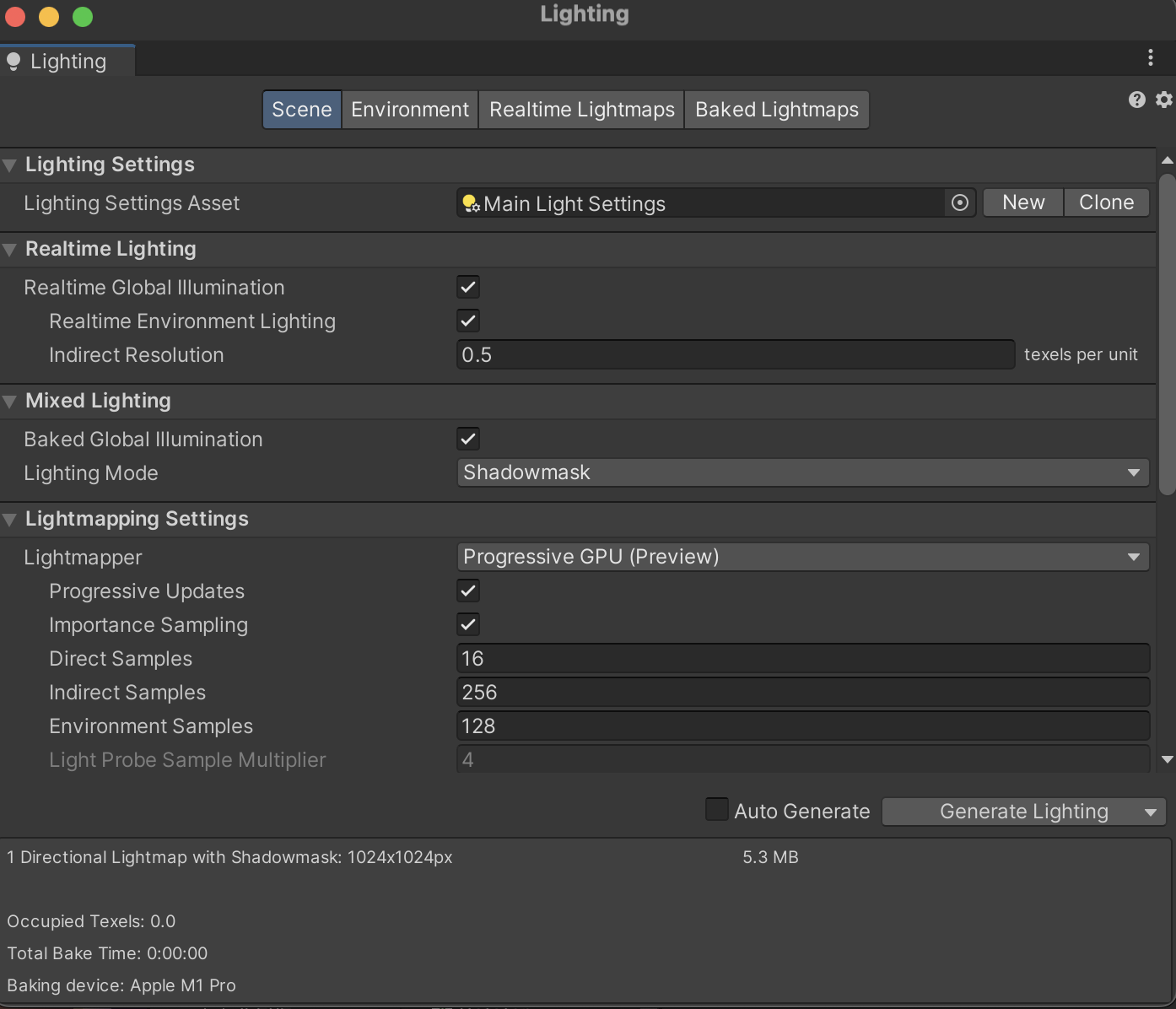
Task: Click the green zoom window button
Action: point(83,16)
